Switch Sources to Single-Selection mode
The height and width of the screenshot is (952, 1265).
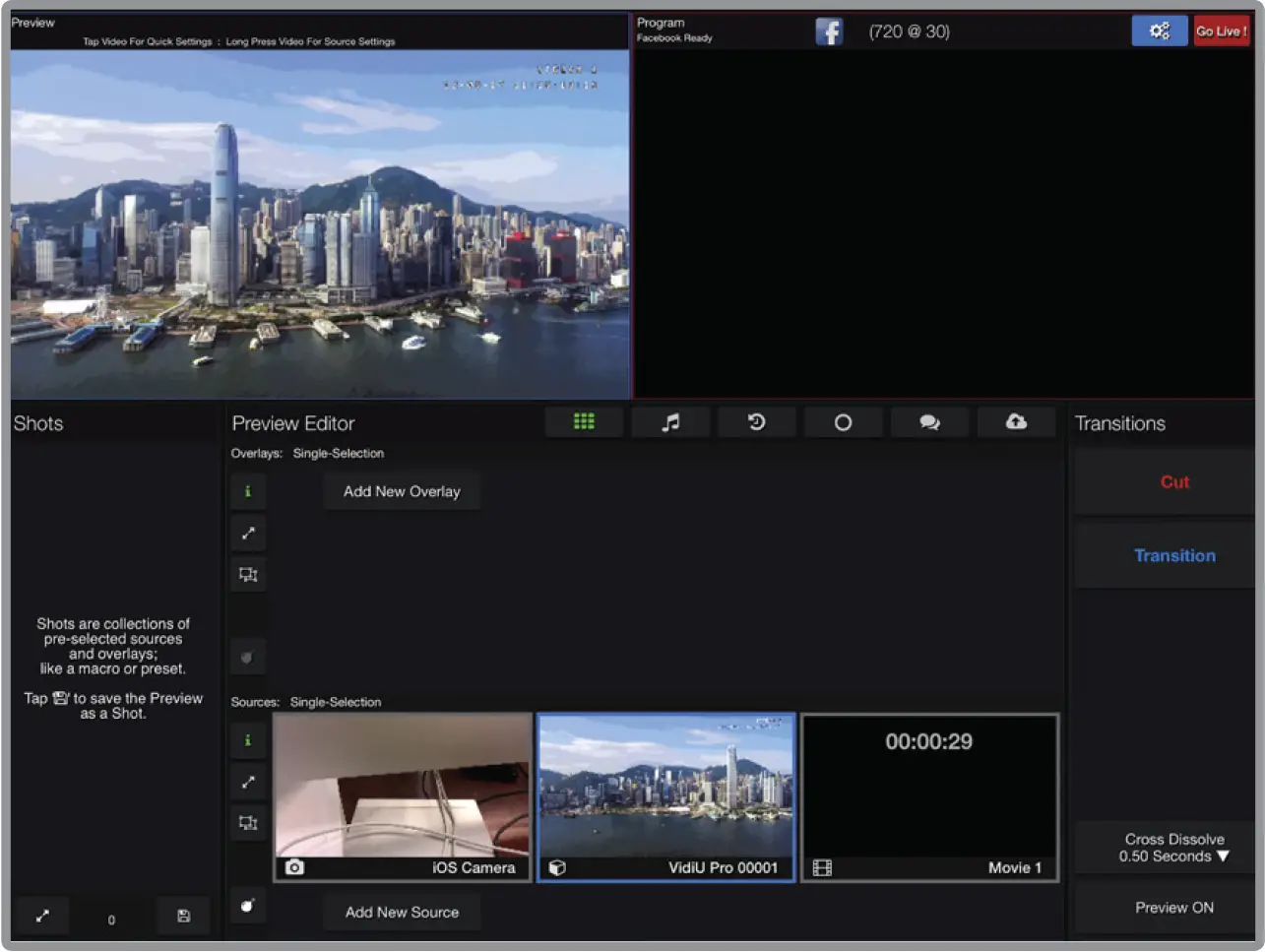tap(335, 702)
